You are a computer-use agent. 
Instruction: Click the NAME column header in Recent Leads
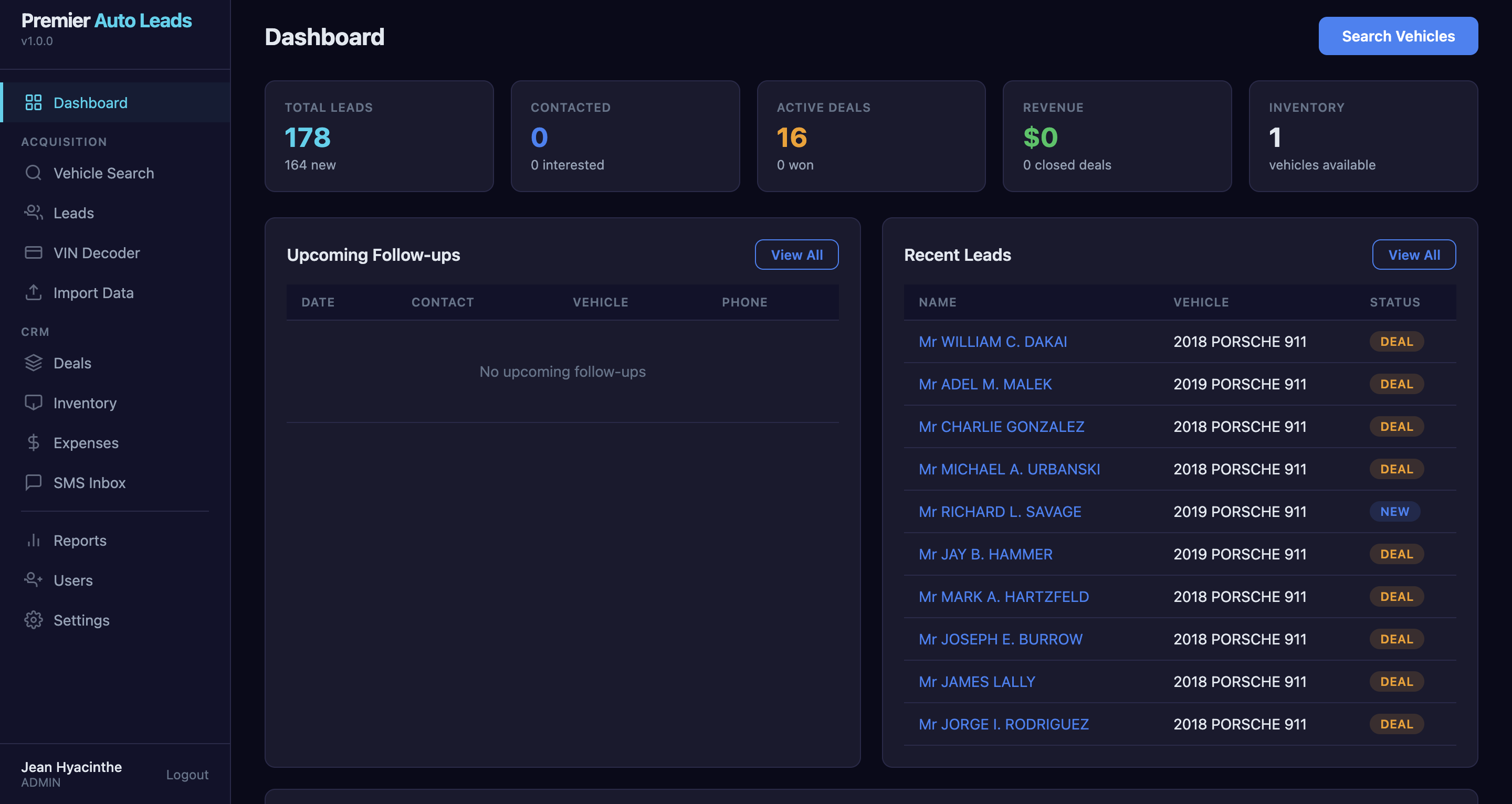click(937, 302)
